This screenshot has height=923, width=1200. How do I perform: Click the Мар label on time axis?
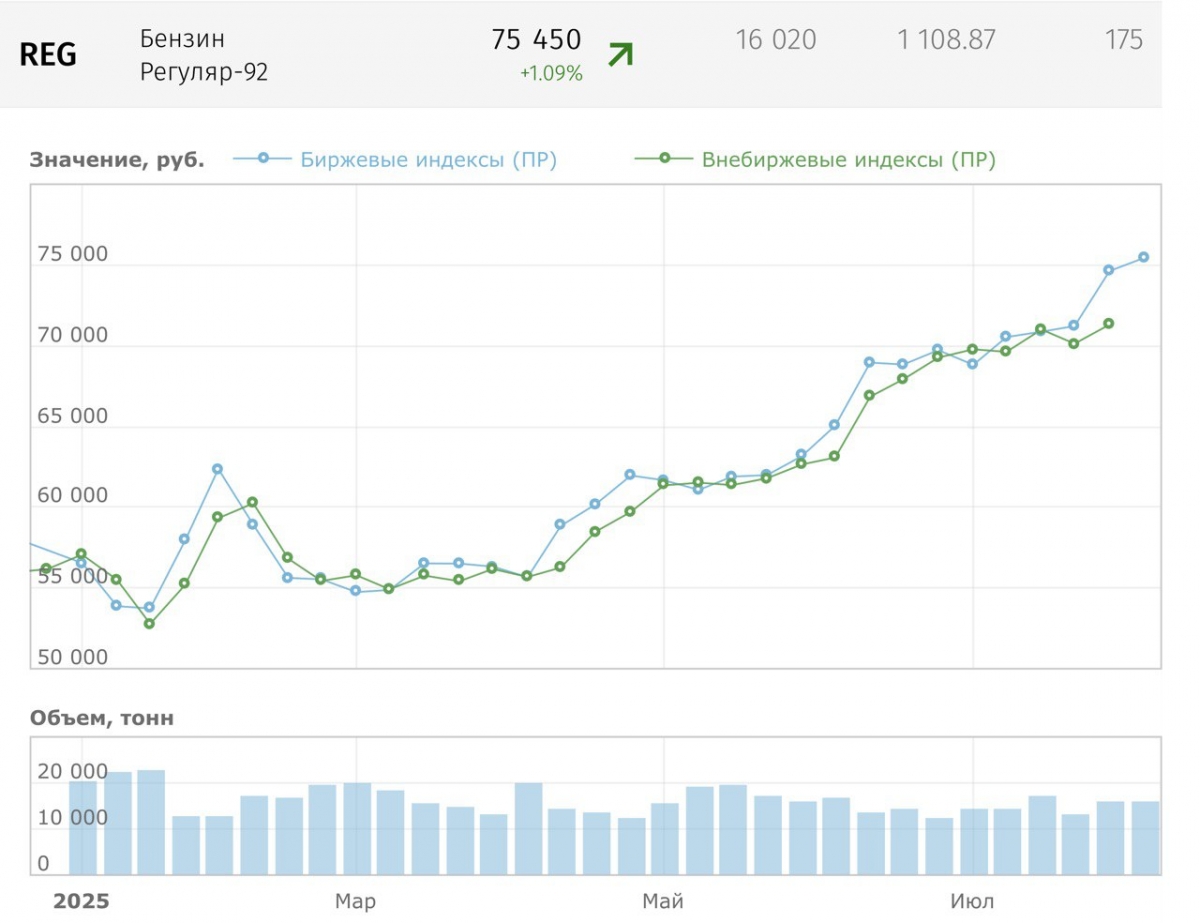click(355, 902)
